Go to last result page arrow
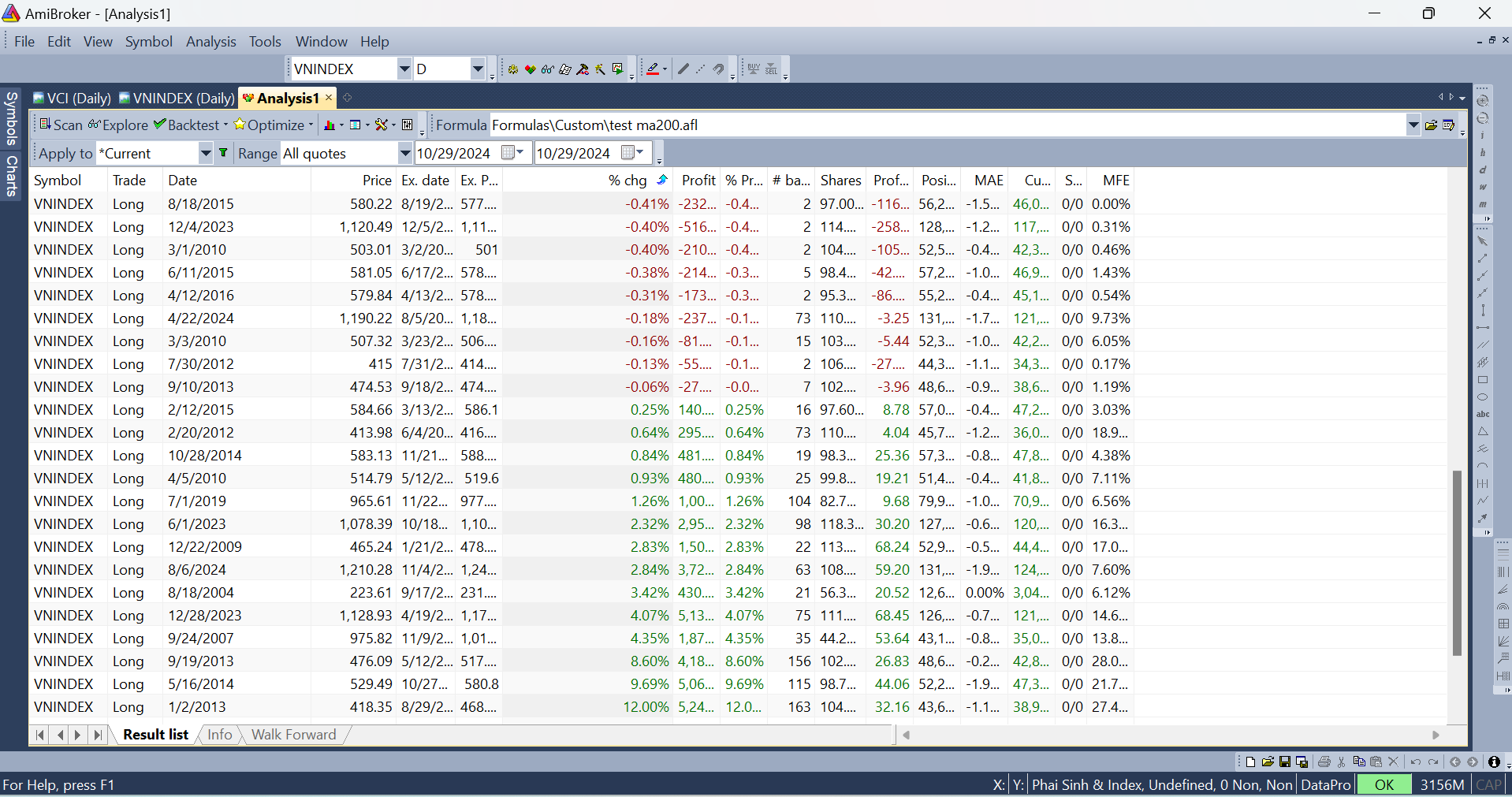The width and height of the screenshot is (1512, 797). 97,735
